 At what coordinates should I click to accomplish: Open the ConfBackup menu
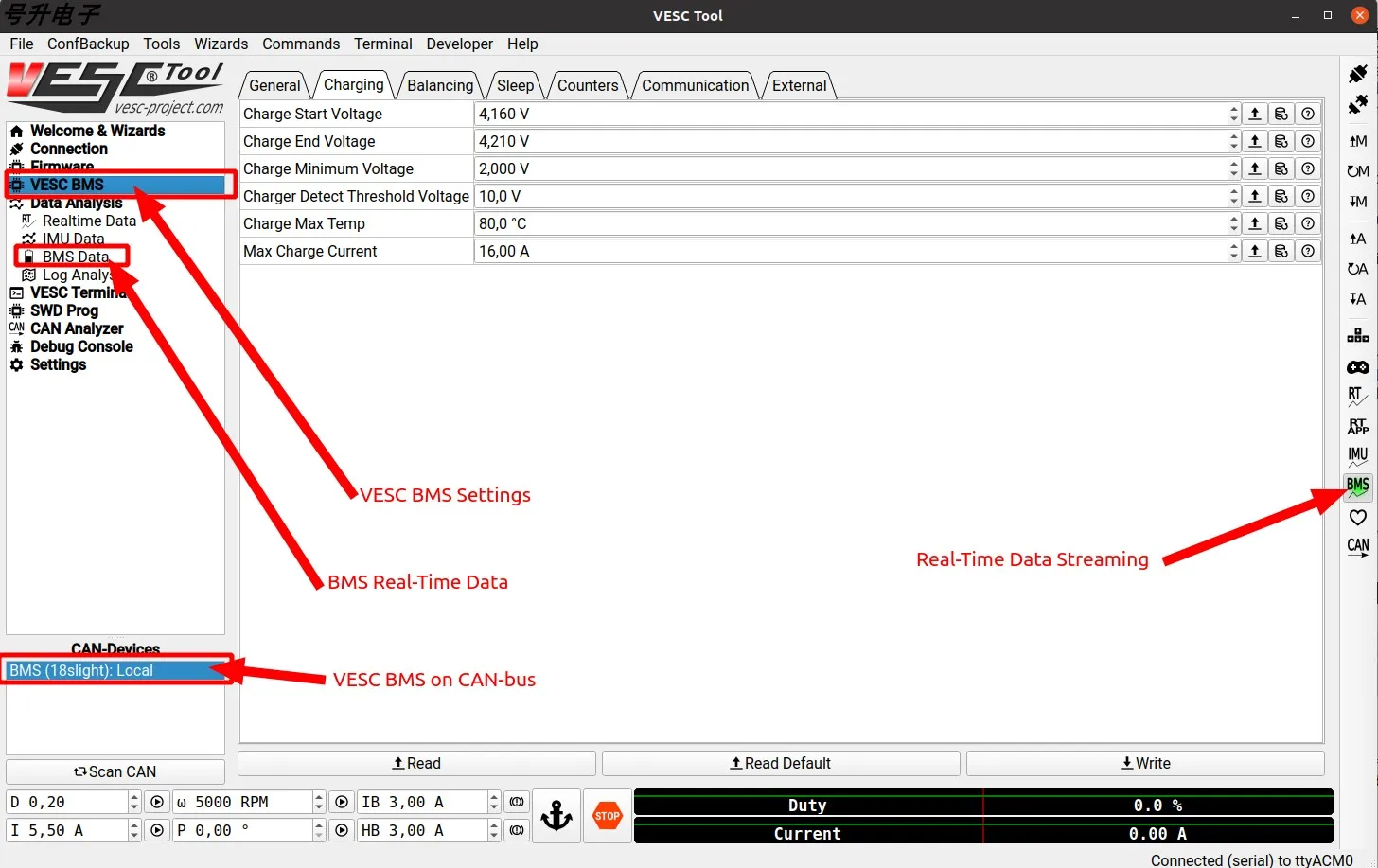pyautogui.click(x=88, y=44)
